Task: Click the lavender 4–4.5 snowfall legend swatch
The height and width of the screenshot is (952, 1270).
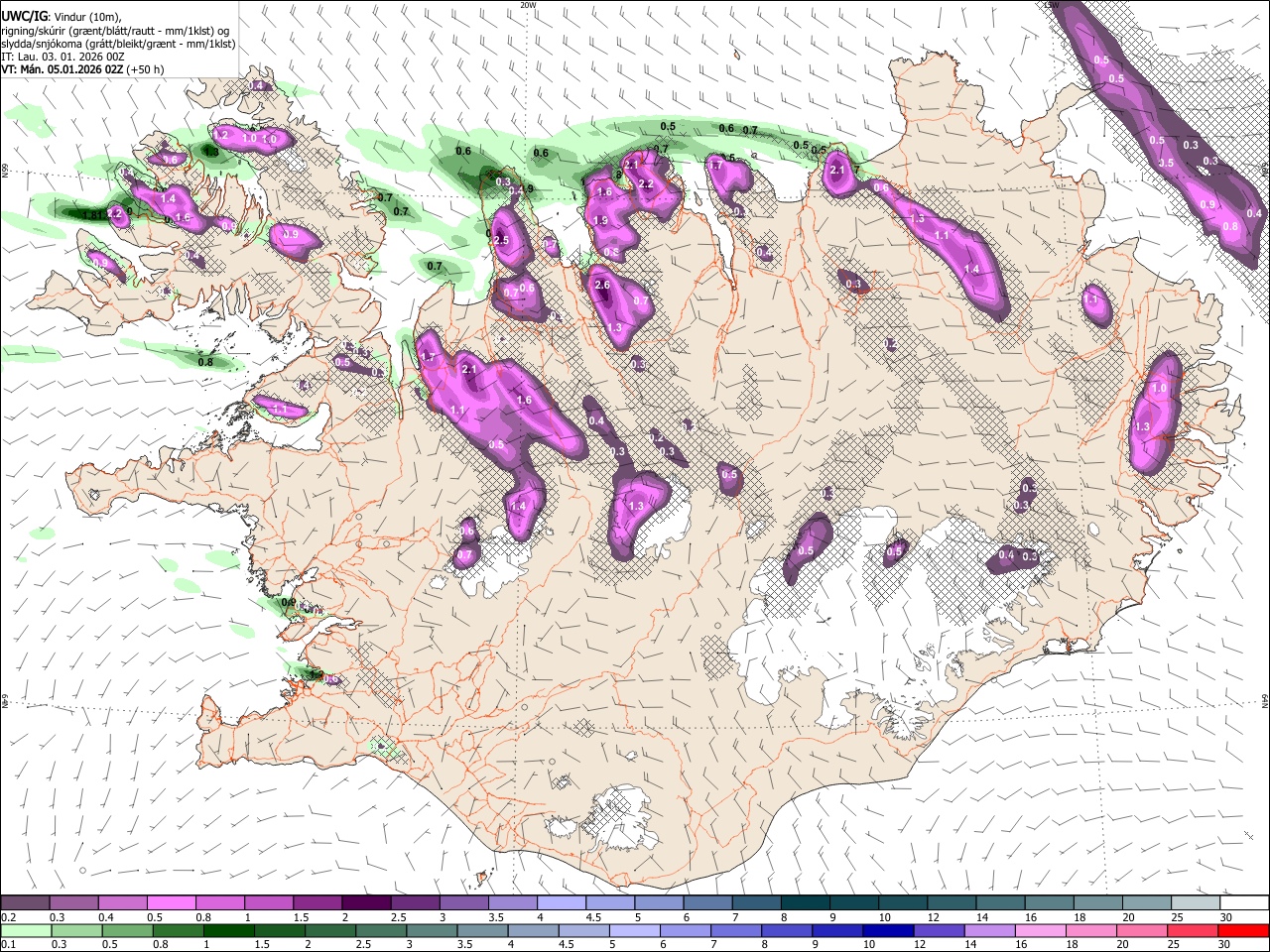Action: point(562,903)
